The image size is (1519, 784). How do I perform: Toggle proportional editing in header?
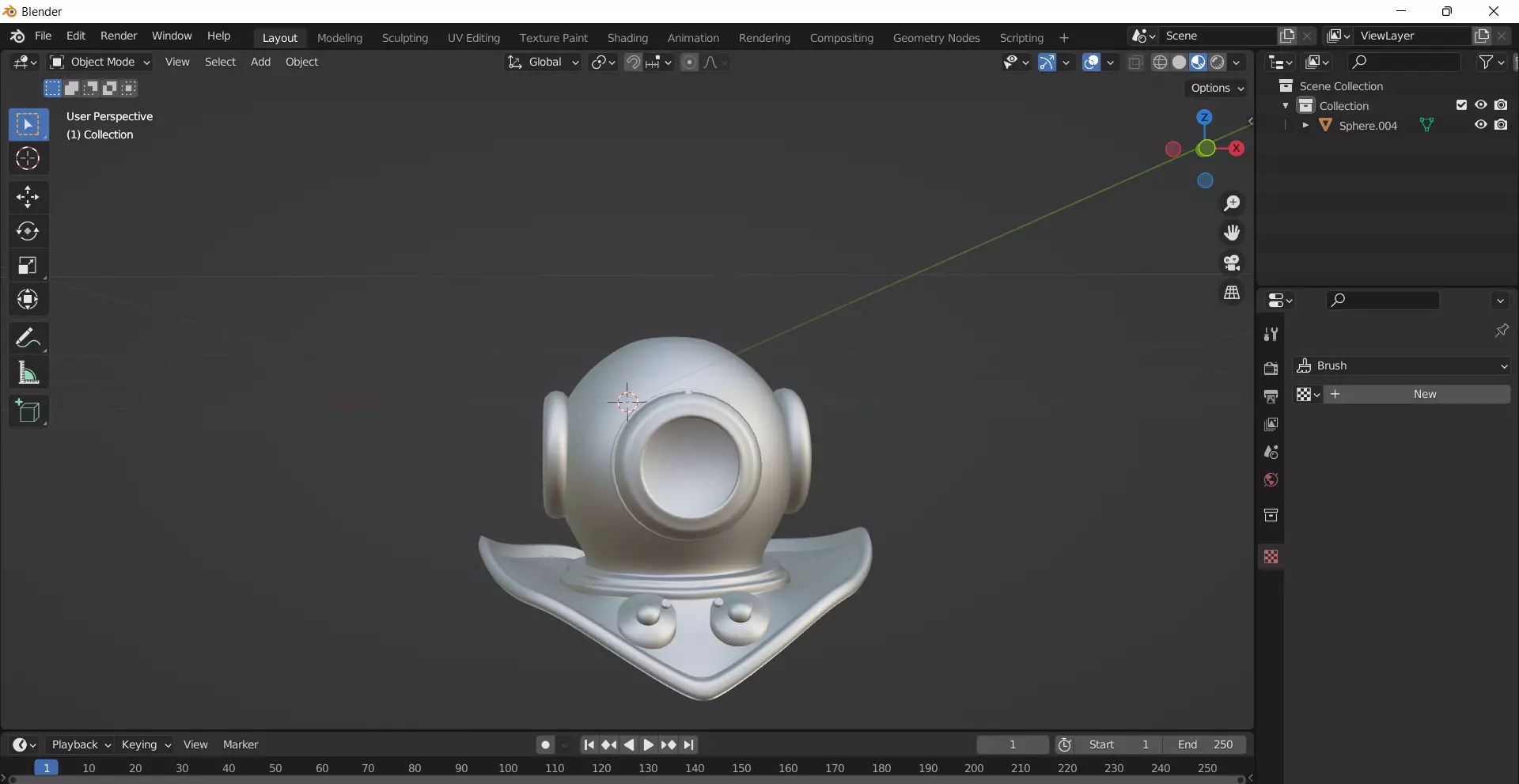point(690,62)
